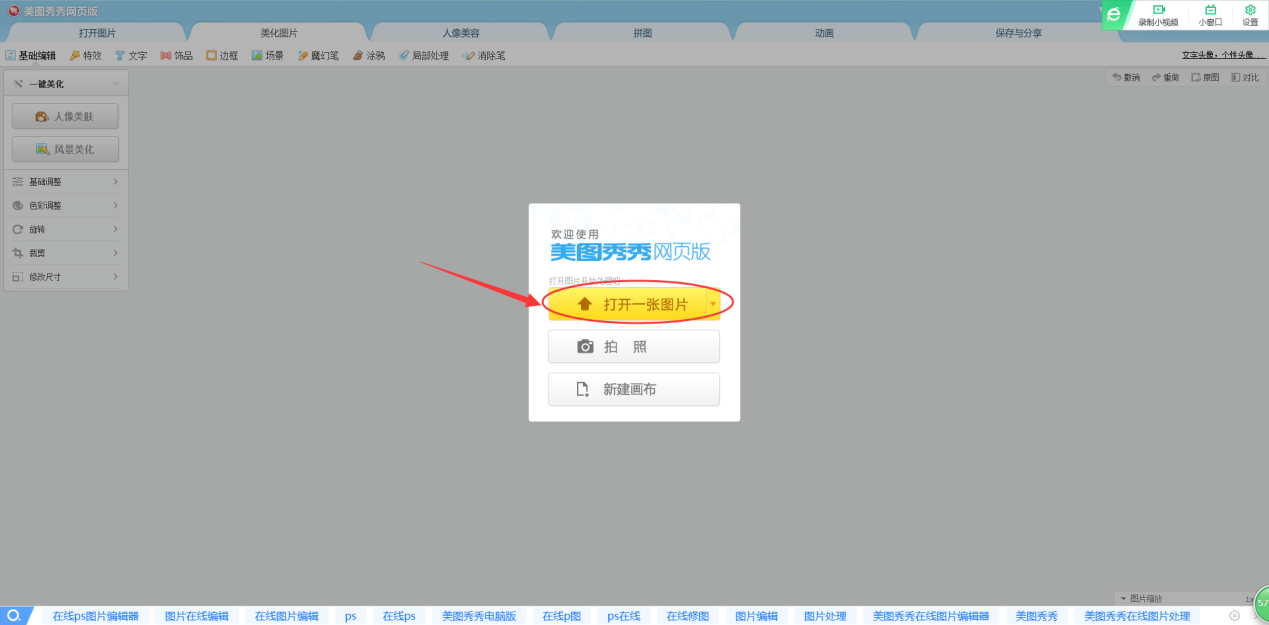Image resolution: width=1269 pixels, height=625 pixels.
Task: Expand the 基础调整 section
Action: tap(66, 182)
